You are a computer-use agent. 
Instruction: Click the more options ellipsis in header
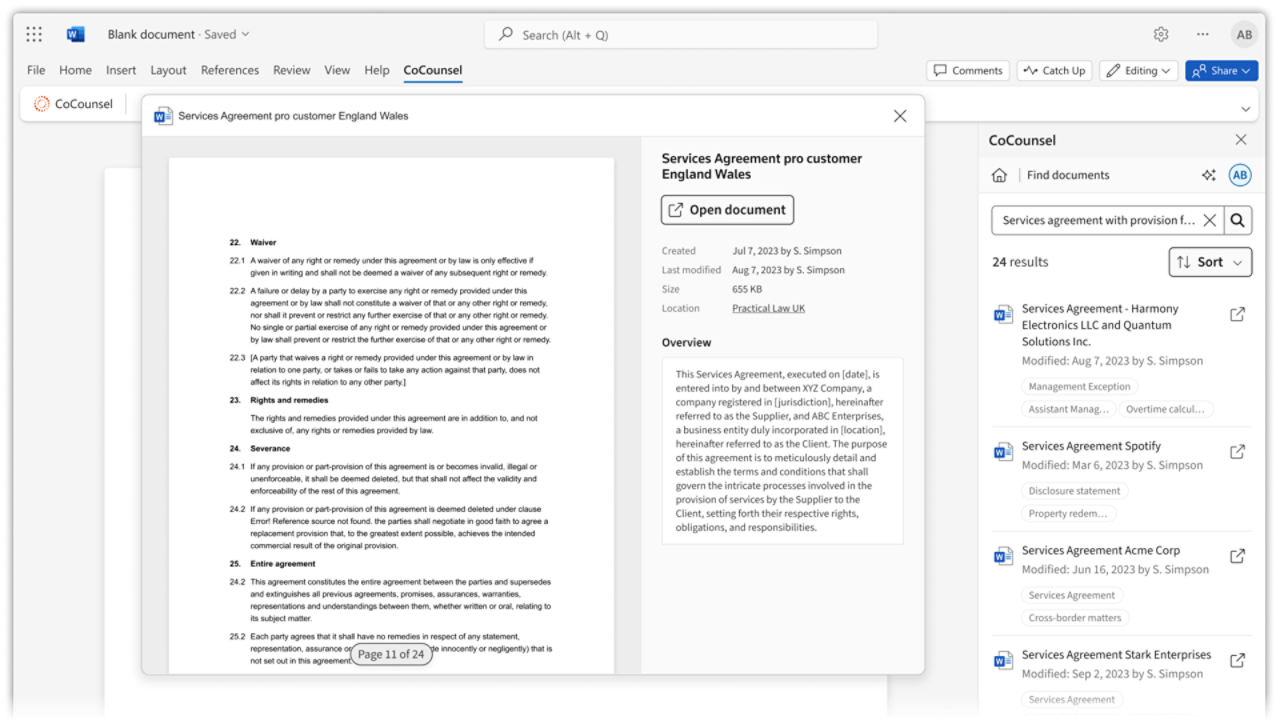pyautogui.click(x=1202, y=34)
